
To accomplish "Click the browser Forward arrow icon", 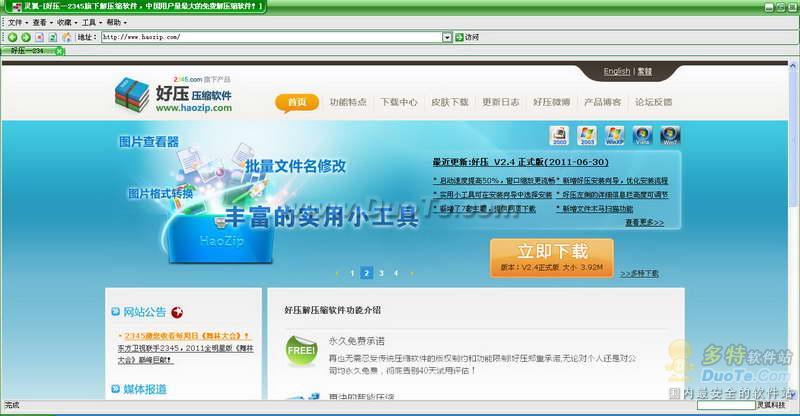I will coord(25,37).
